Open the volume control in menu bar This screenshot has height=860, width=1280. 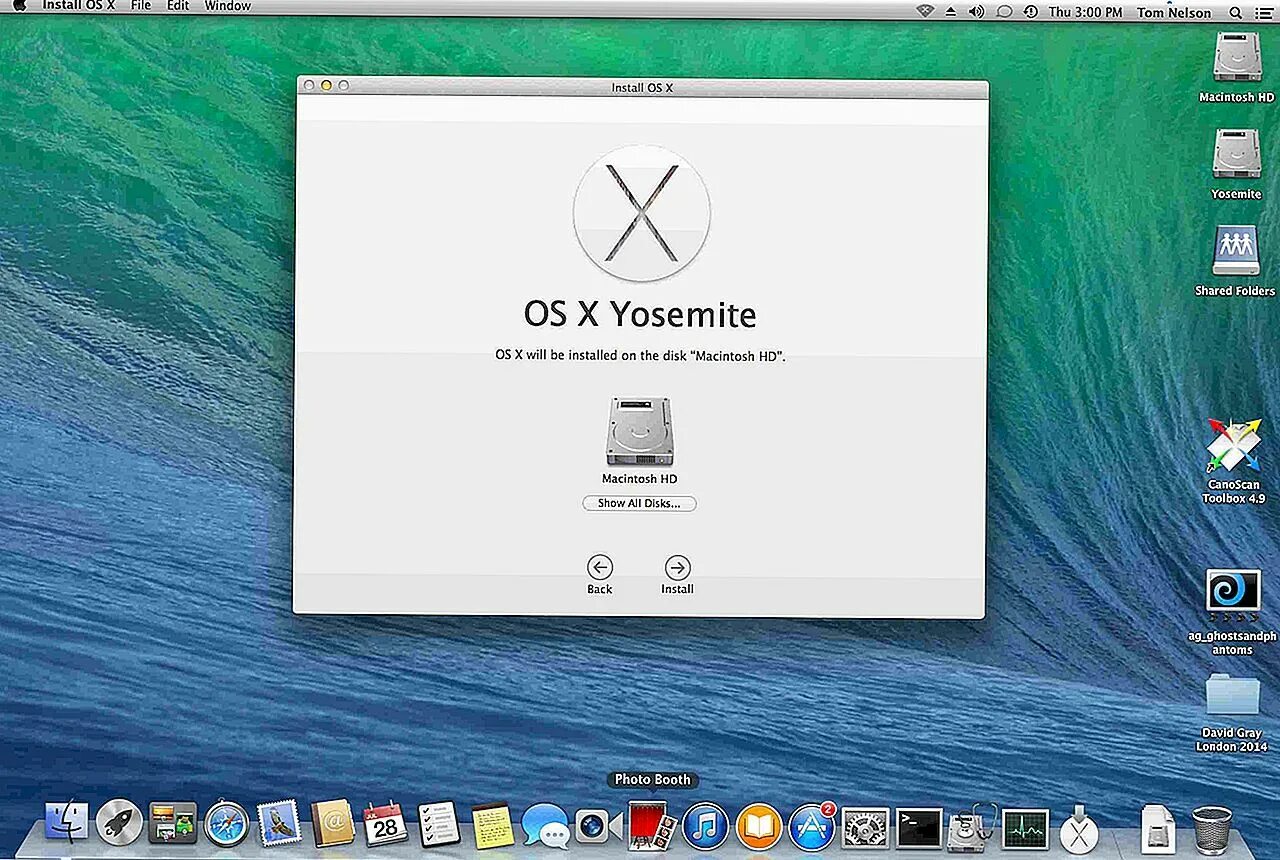tap(977, 12)
